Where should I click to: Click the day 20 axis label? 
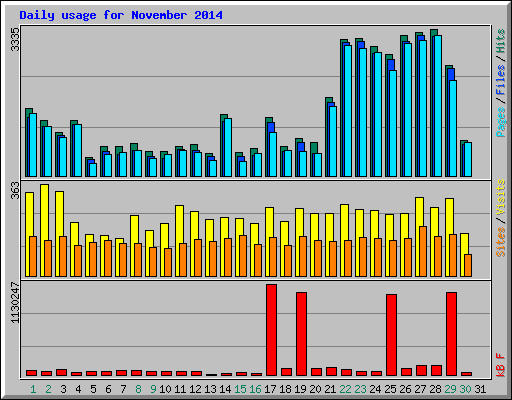[315, 389]
